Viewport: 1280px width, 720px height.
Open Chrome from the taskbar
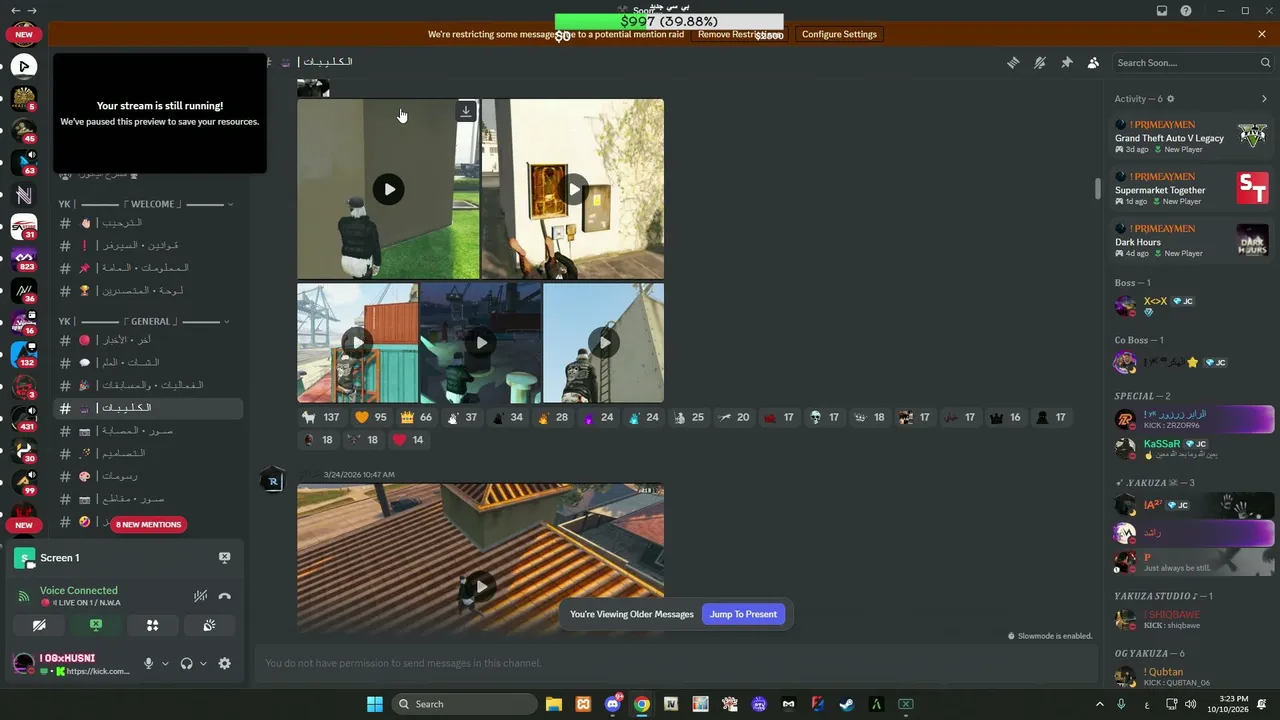[x=642, y=704]
